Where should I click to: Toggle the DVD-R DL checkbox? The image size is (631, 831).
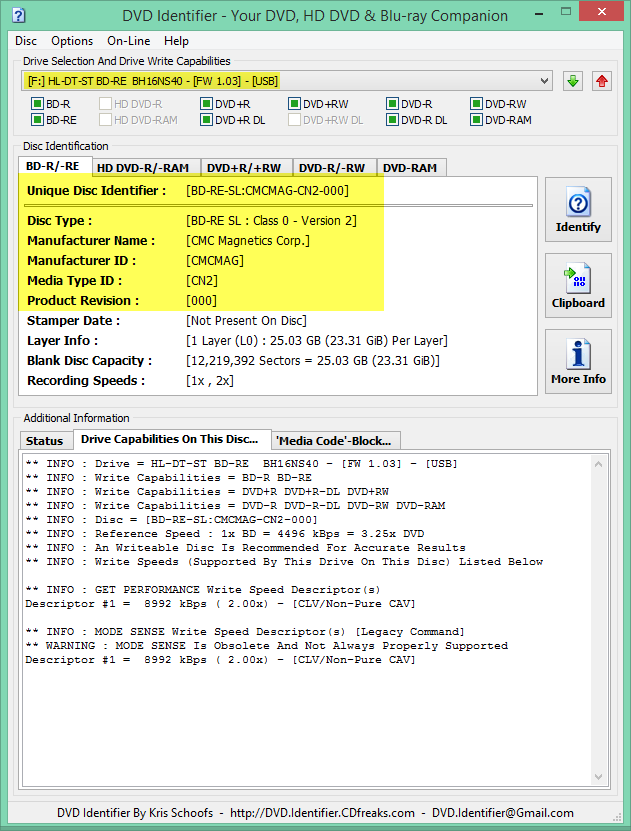click(x=392, y=120)
